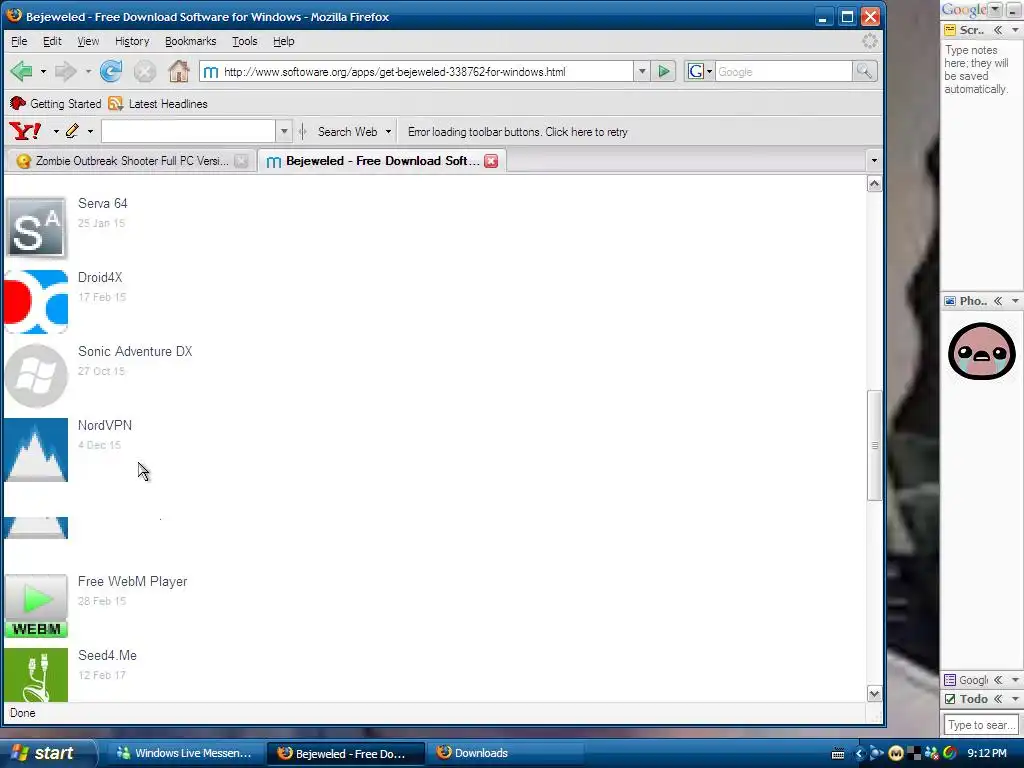
Task: Open the forward history dropdown arrow
Action: tap(88, 71)
